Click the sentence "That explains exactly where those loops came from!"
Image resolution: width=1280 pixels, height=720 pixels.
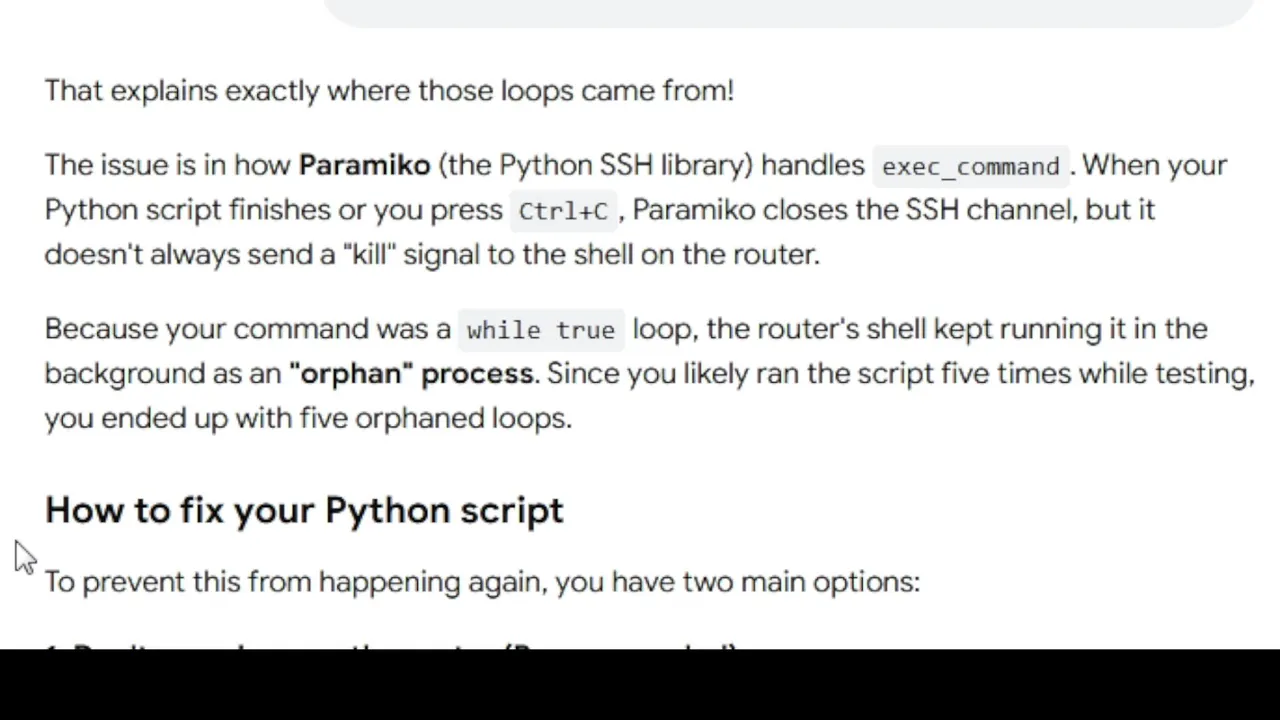(x=389, y=91)
